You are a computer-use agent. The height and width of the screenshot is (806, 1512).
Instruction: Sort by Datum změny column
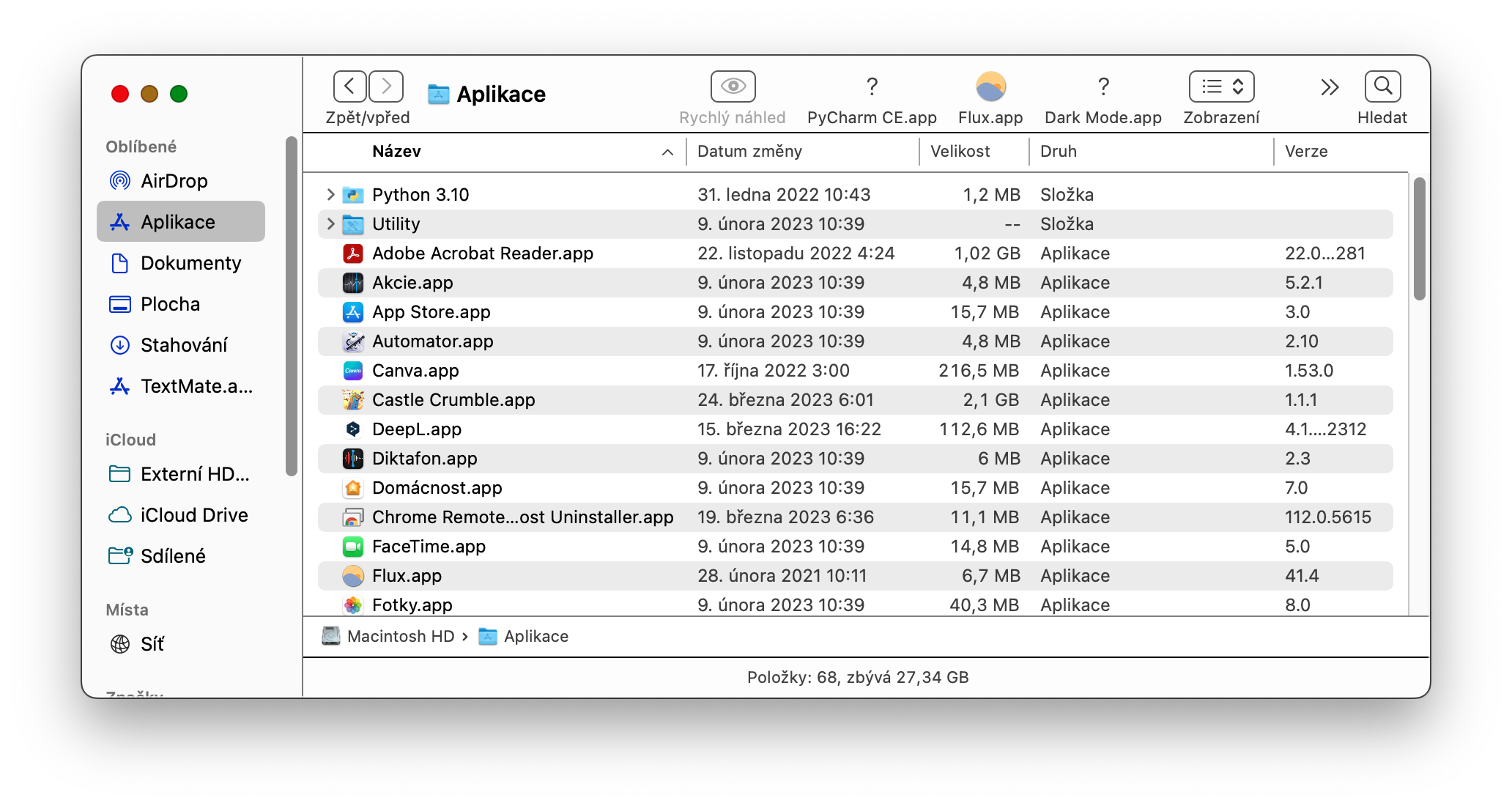tap(750, 152)
